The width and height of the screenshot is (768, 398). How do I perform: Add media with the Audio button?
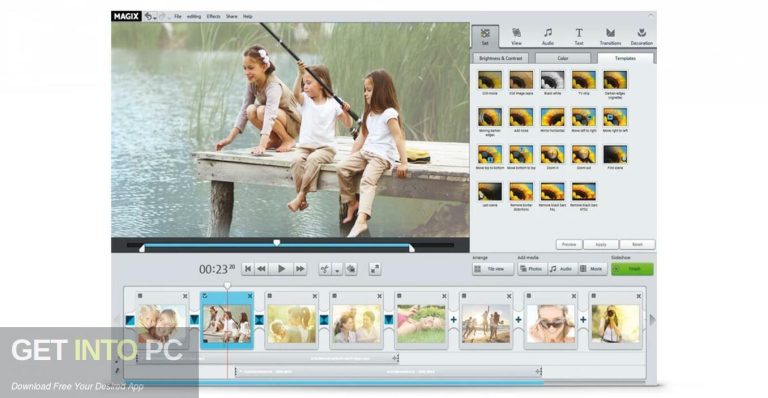[562, 269]
